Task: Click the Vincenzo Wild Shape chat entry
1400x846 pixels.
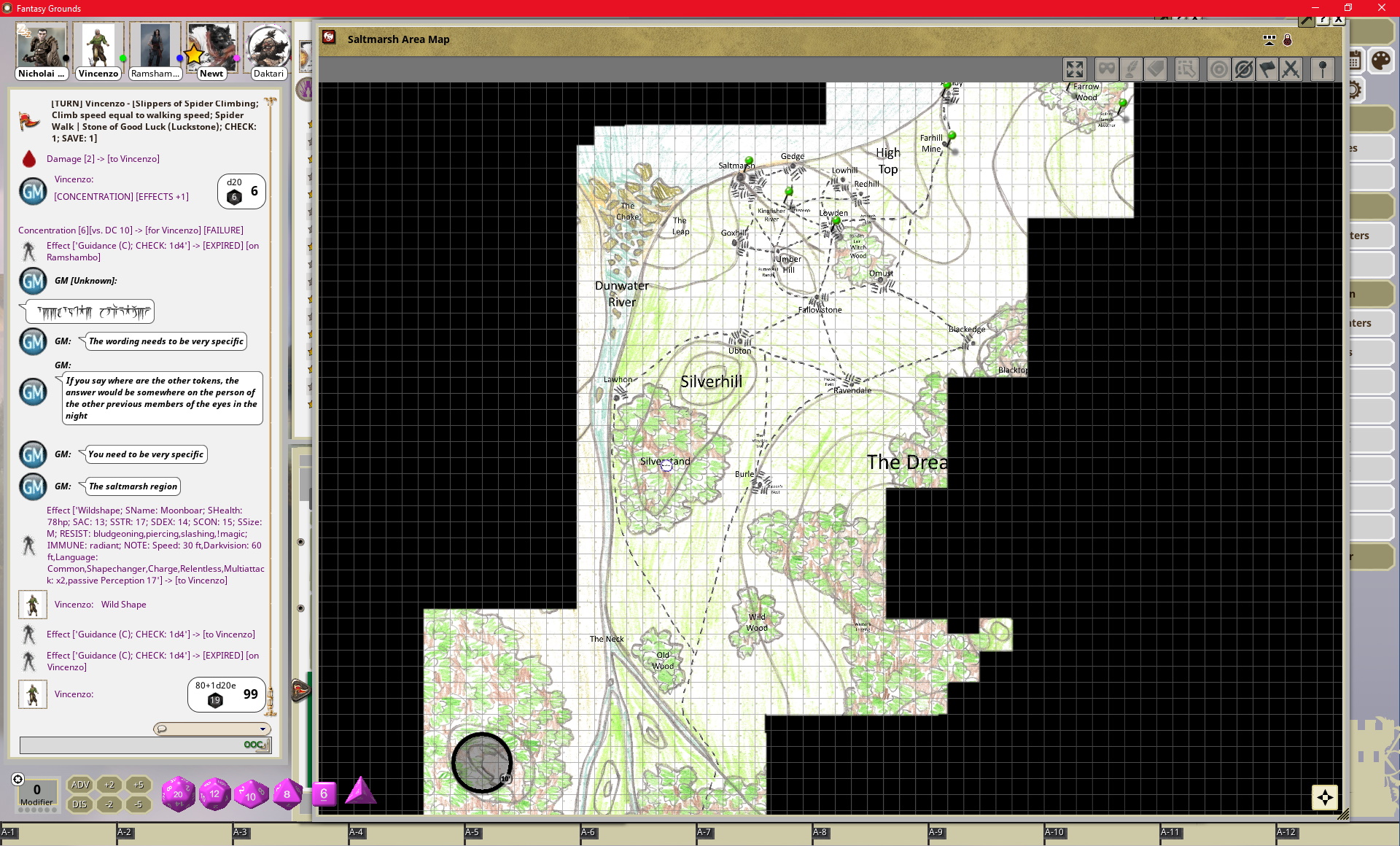Action: [100, 605]
